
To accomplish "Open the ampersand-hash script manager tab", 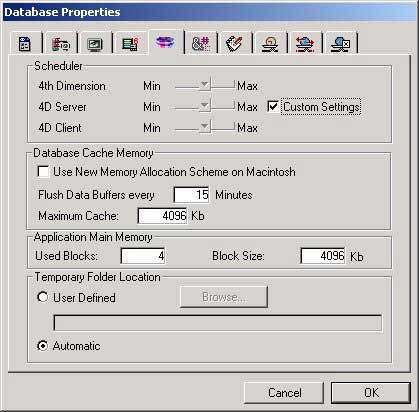I will tap(201, 43).
